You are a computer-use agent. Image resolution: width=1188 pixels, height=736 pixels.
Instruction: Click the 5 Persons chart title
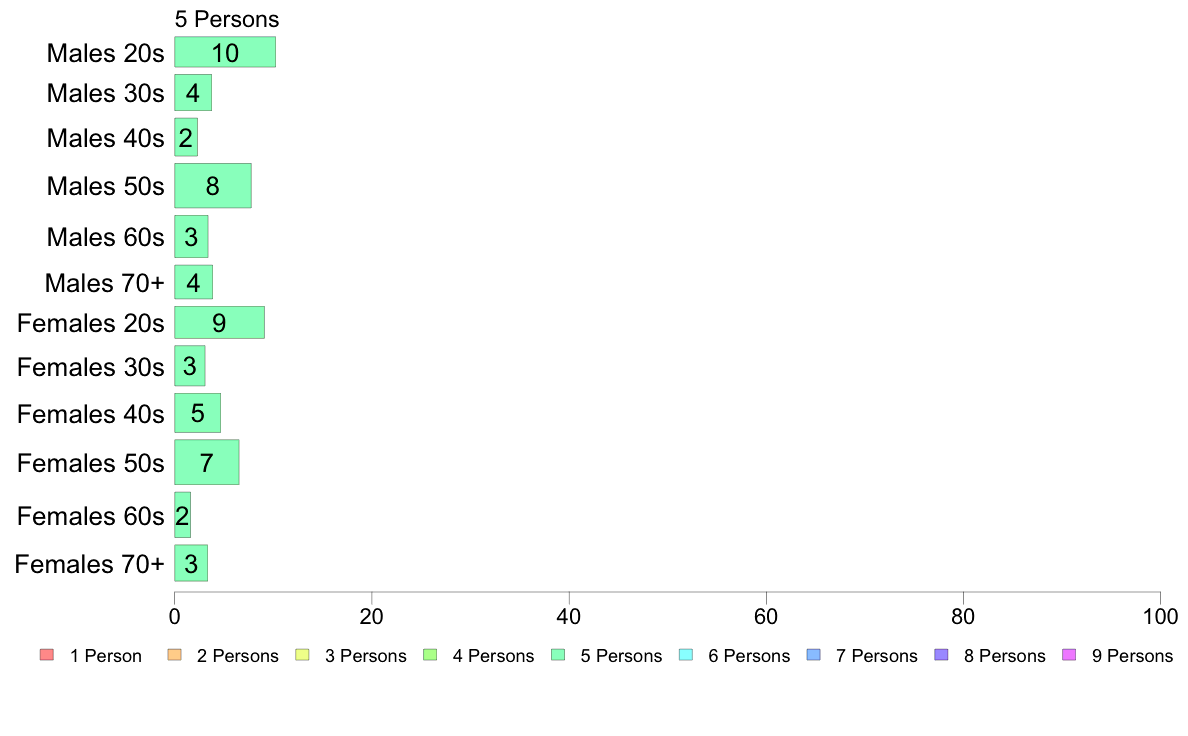coord(227,19)
